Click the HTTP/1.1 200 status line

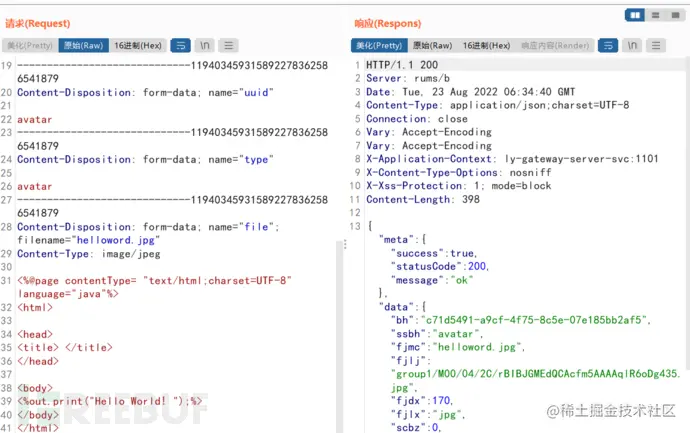[402, 65]
